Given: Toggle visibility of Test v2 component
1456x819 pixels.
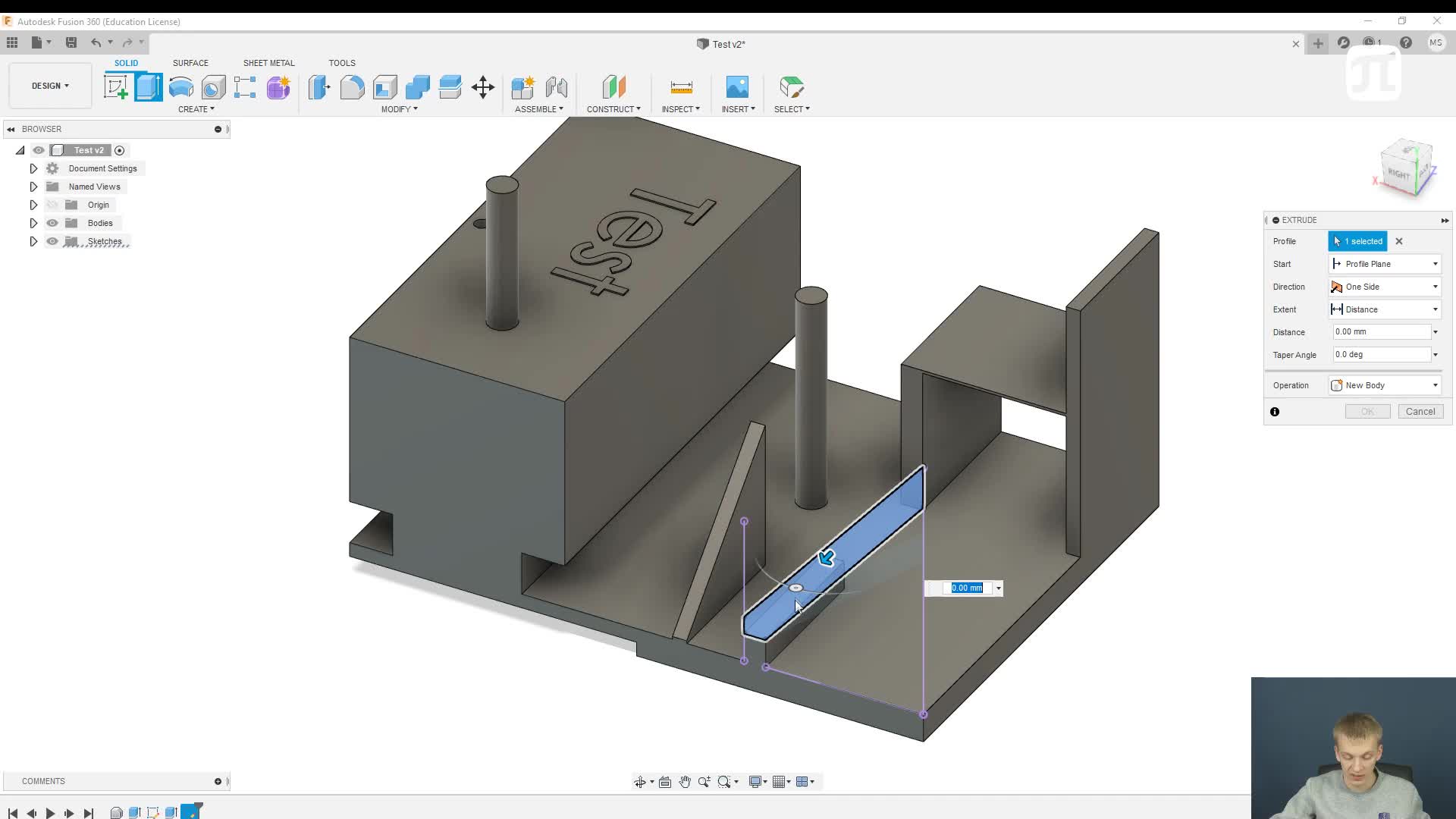Looking at the screenshot, I should [x=39, y=150].
